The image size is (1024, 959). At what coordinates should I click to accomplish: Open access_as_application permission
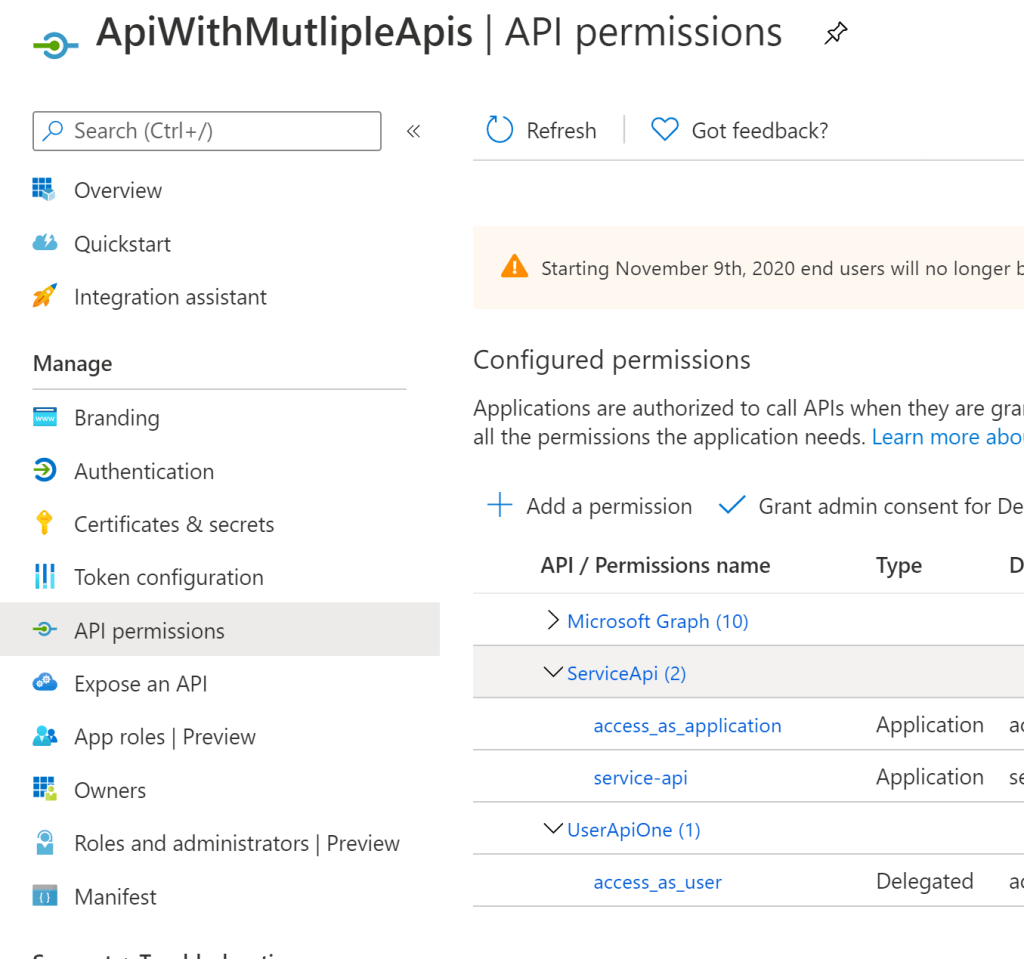[687, 726]
